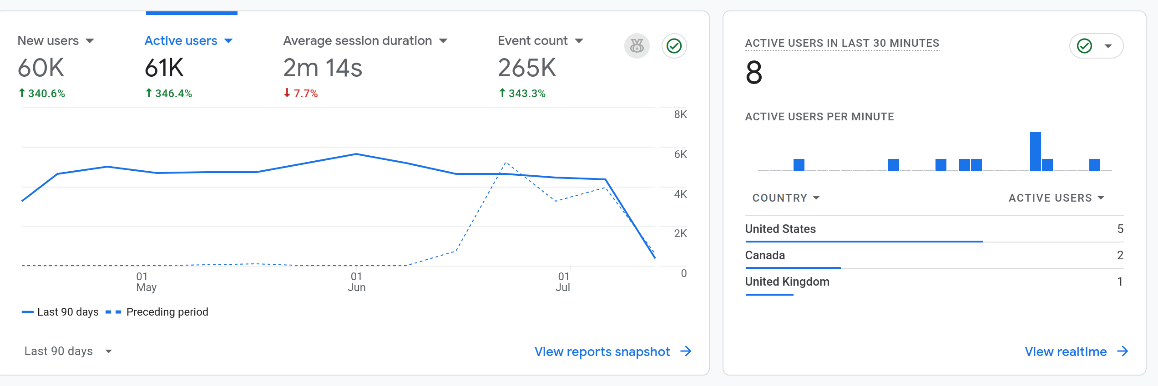Screen dimensions: 1158x386
Task: Open the New users metric dropdown
Action: pos(55,41)
